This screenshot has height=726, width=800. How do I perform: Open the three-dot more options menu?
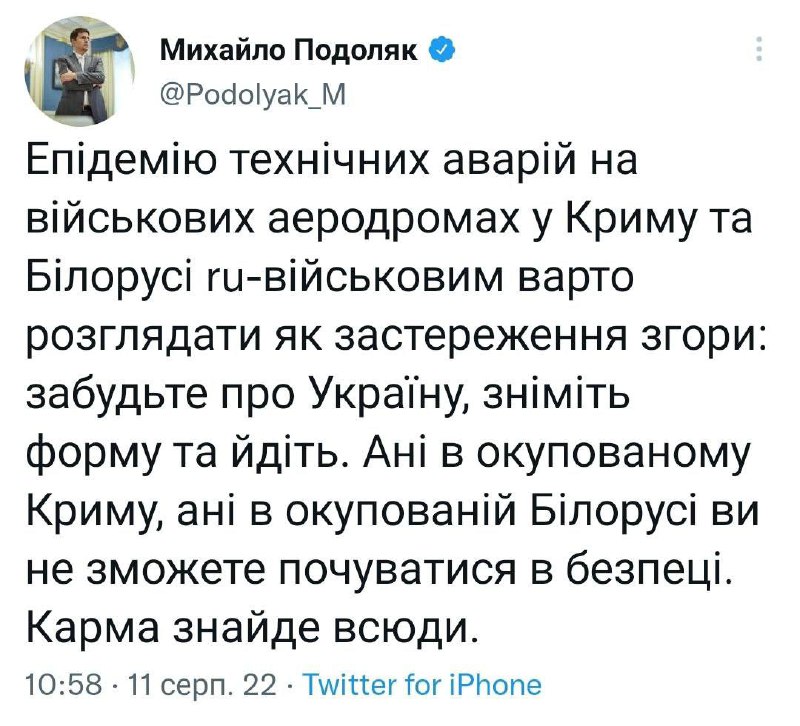click(x=758, y=49)
